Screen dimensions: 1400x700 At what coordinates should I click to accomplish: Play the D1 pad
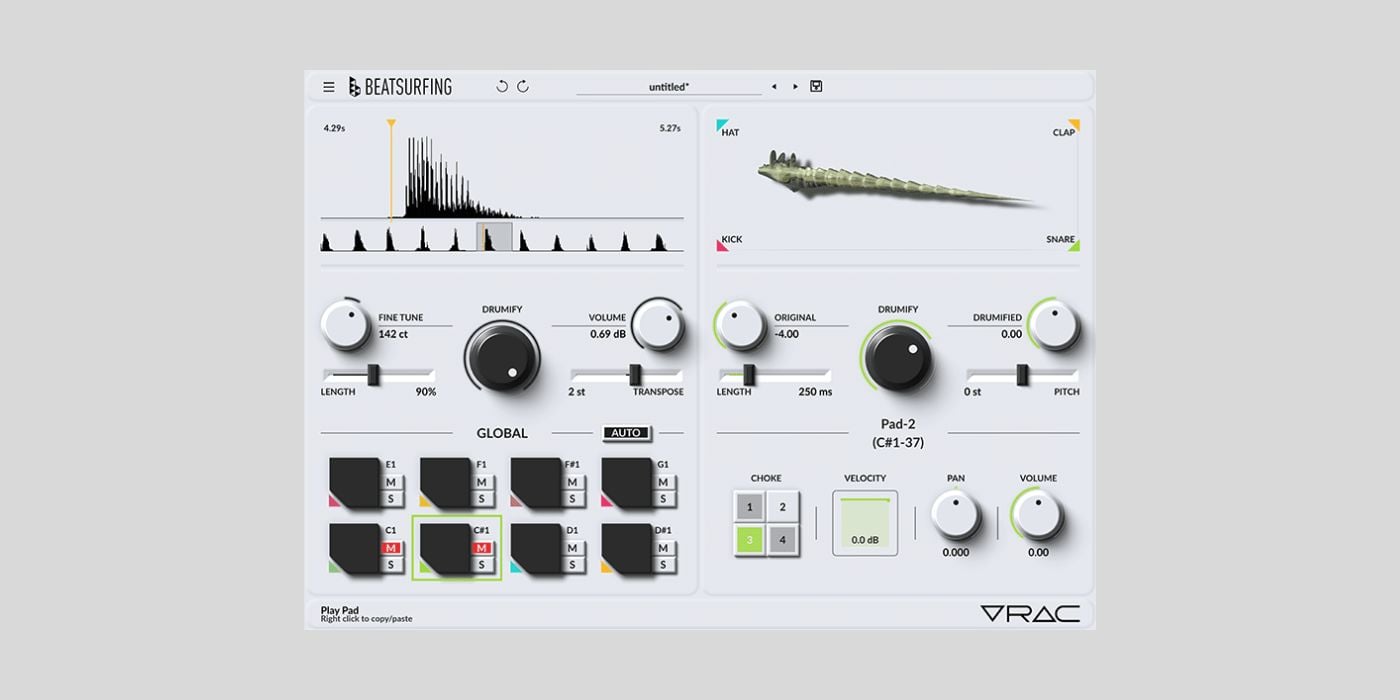click(x=536, y=547)
